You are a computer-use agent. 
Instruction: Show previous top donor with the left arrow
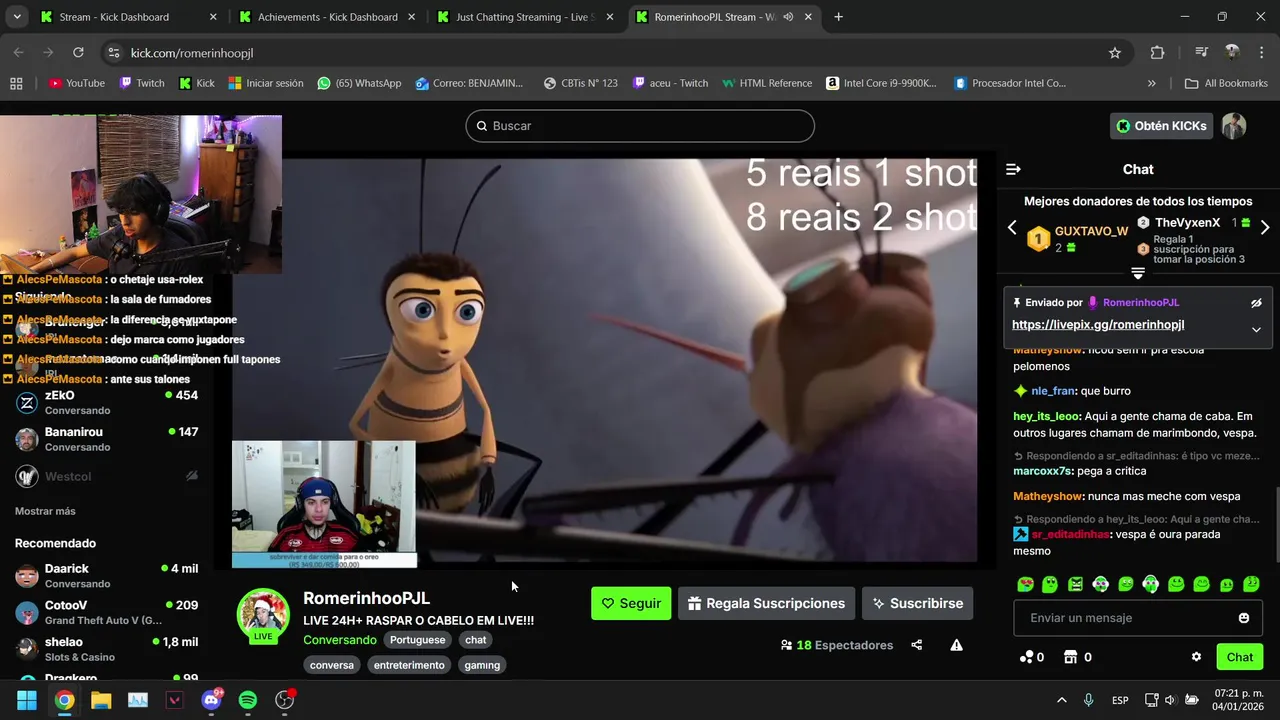point(1012,228)
